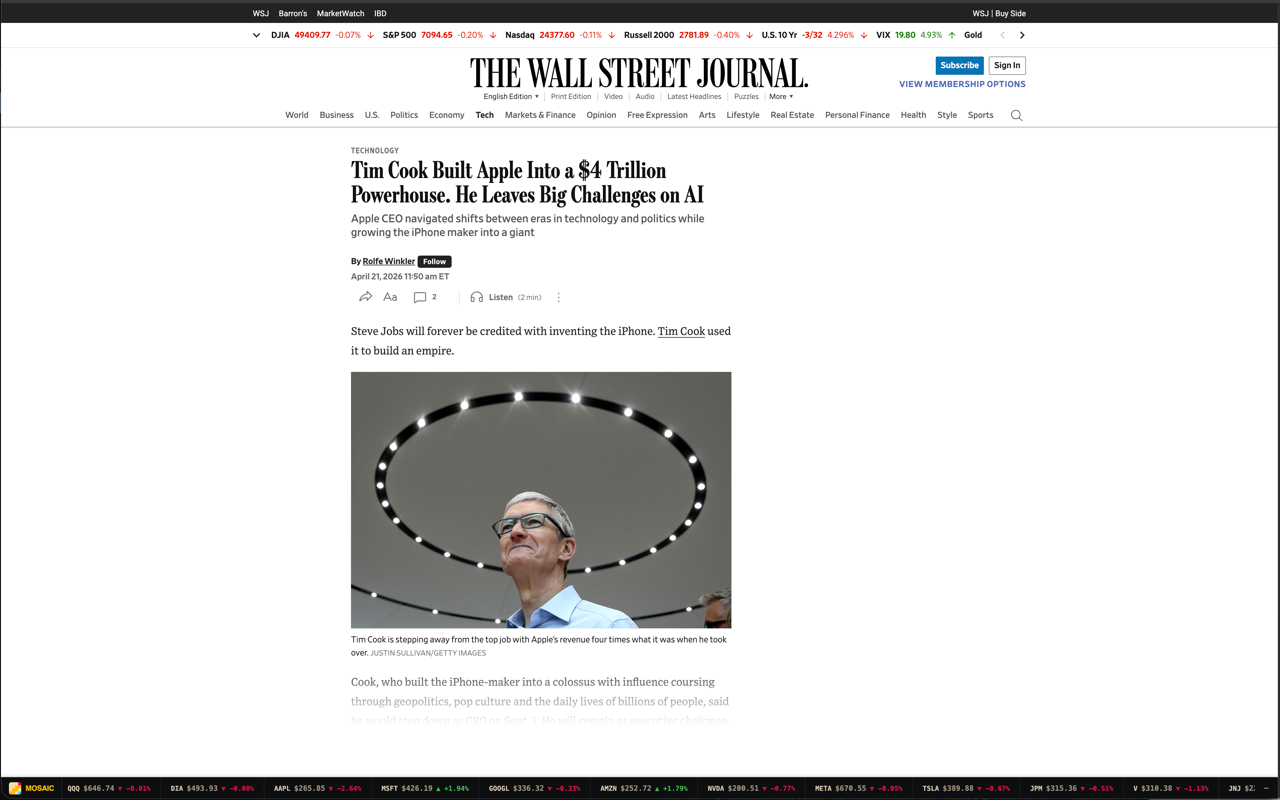The height and width of the screenshot is (800, 1280).
Task: Click QQQ in the bottom ticker
Action: click(x=109, y=788)
